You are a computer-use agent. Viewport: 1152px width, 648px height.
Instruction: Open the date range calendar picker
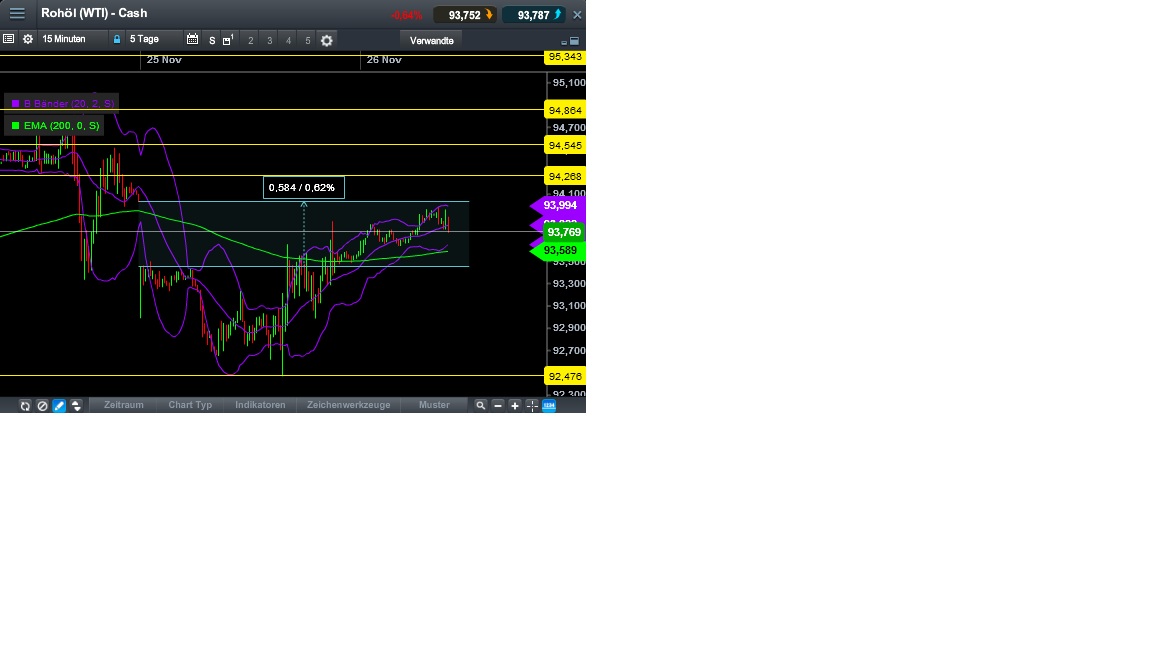click(193, 40)
